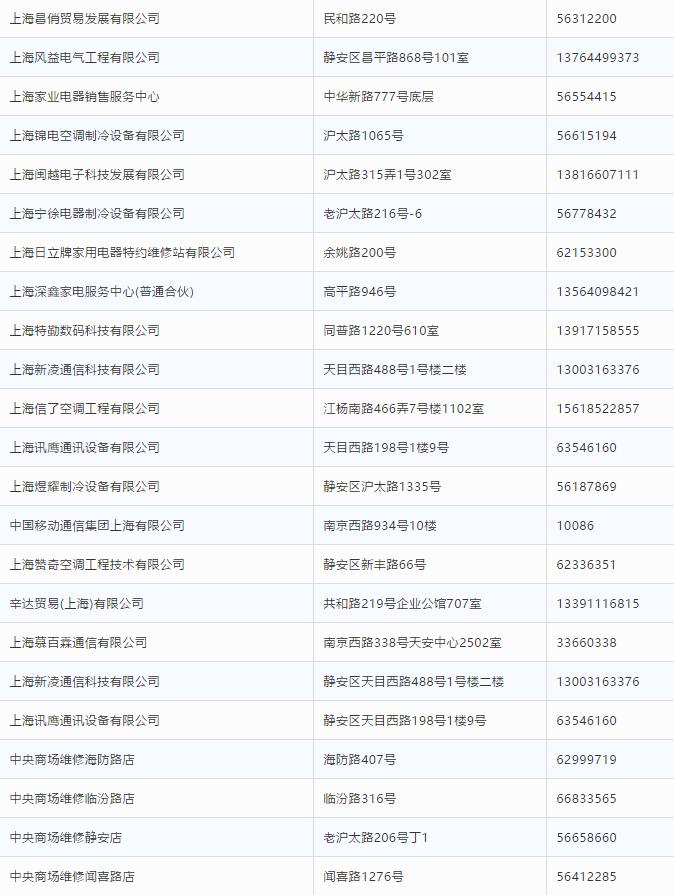Click phone number 13917158555
The image size is (674, 895).
pyautogui.click(x=598, y=330)
